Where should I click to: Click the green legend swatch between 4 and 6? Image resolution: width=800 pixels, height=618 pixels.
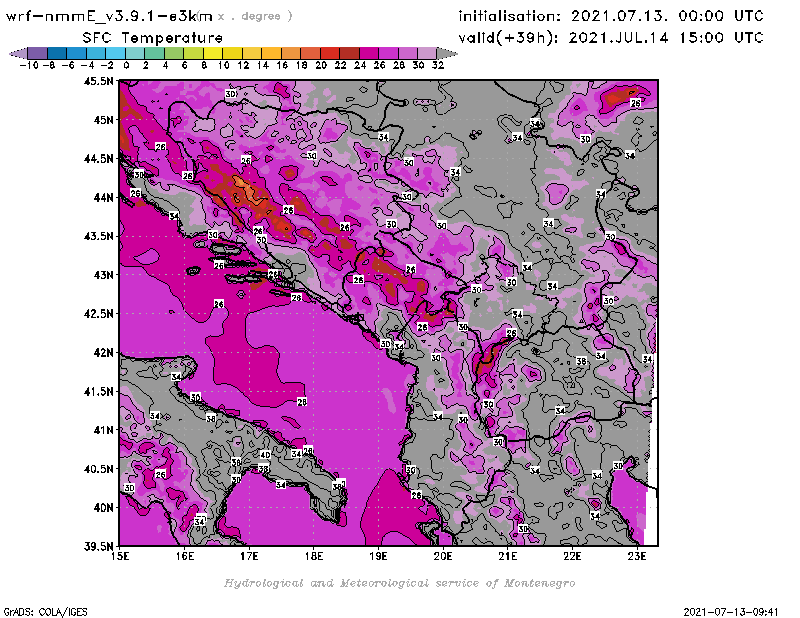coord(174,53)
